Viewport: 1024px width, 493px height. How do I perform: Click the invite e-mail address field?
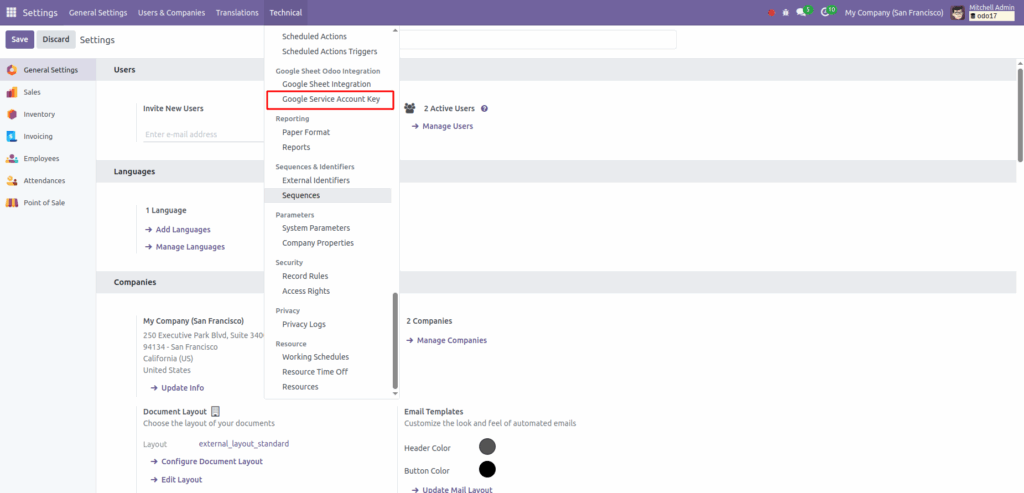click(x=203, y=135)
